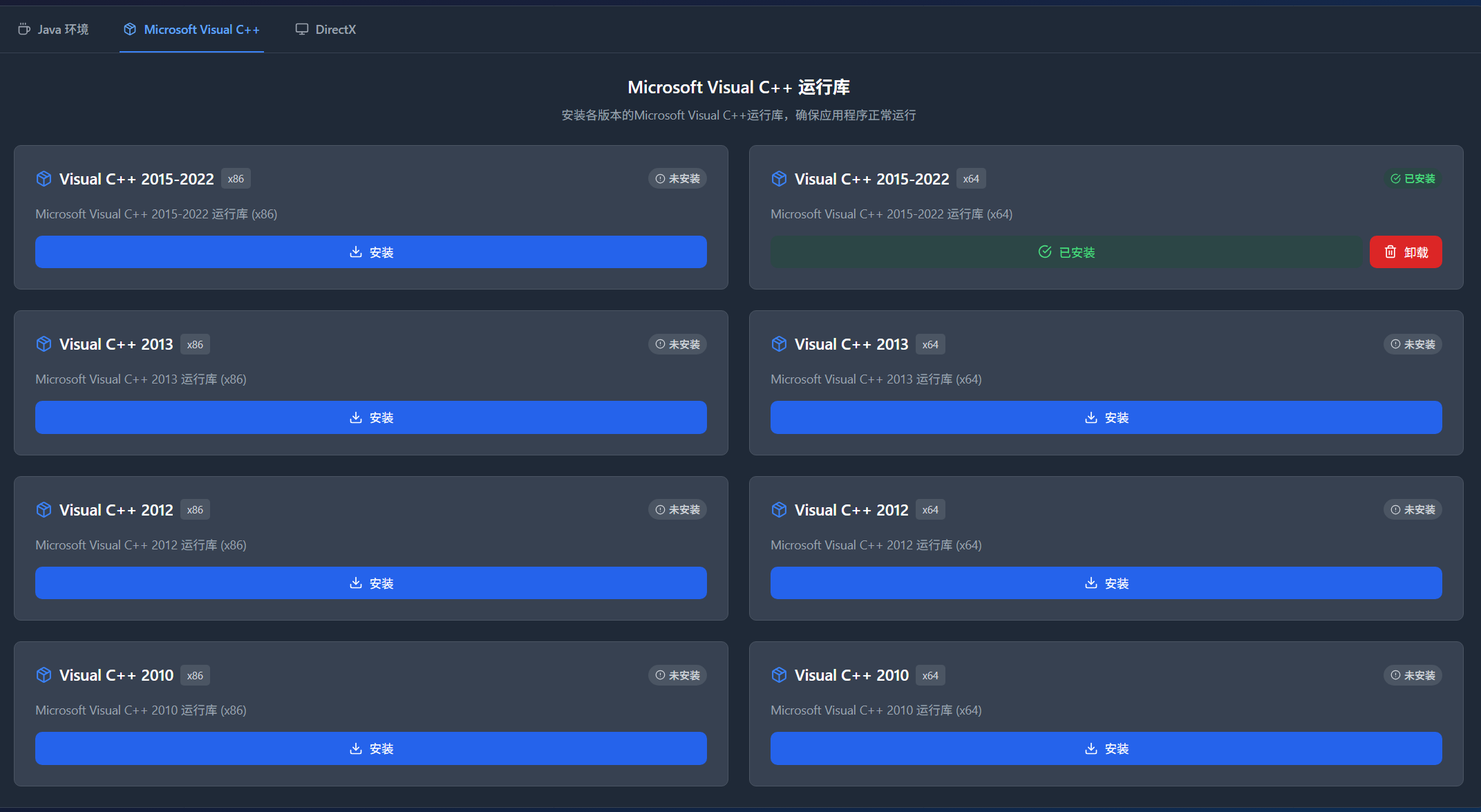Screen dimensions: 1481x812
Task: Click the Java 环境 coffee cup icon
Action: point(24,29)
